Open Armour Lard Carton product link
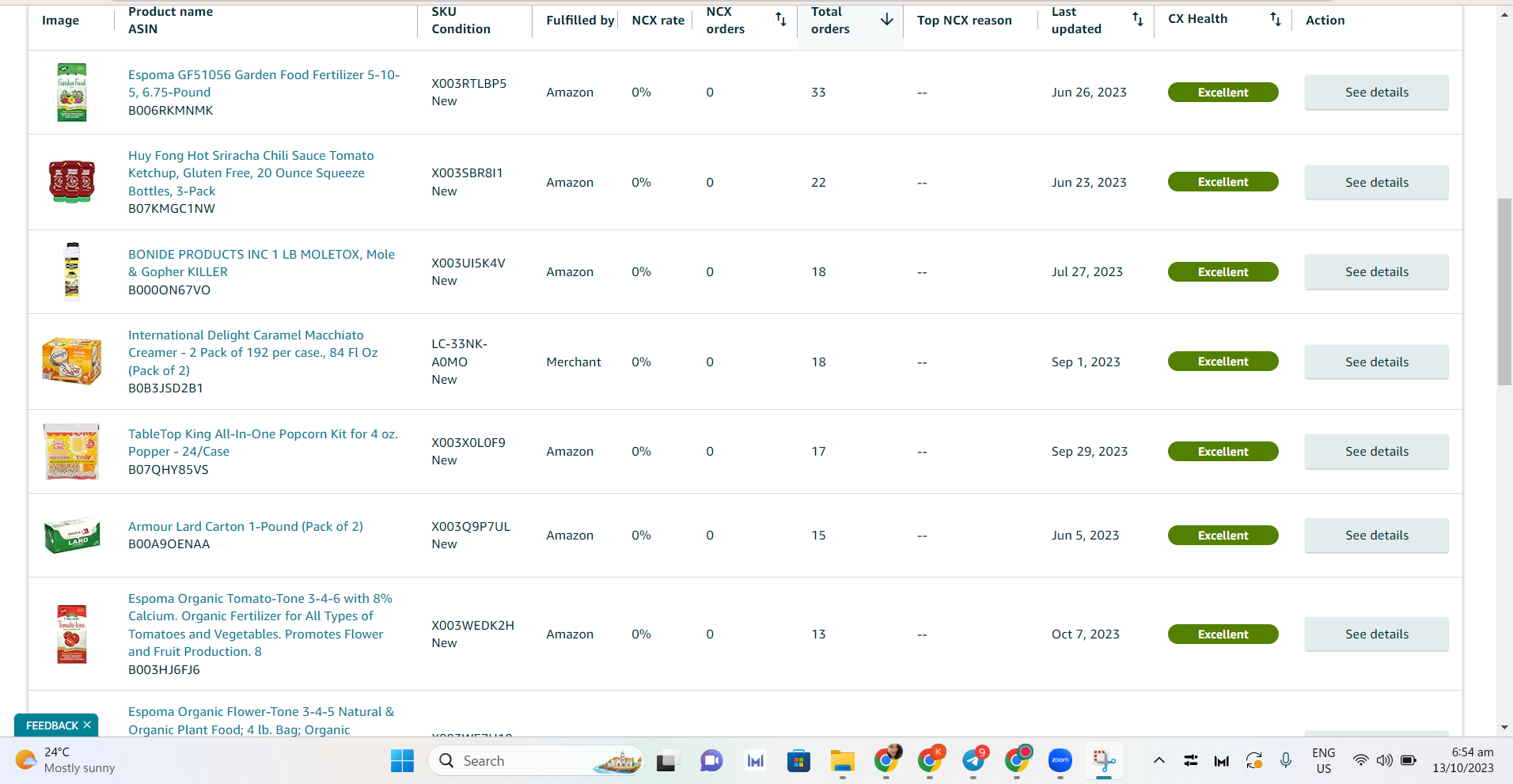This screenshot has height=784, width=1513. (245, 526)
